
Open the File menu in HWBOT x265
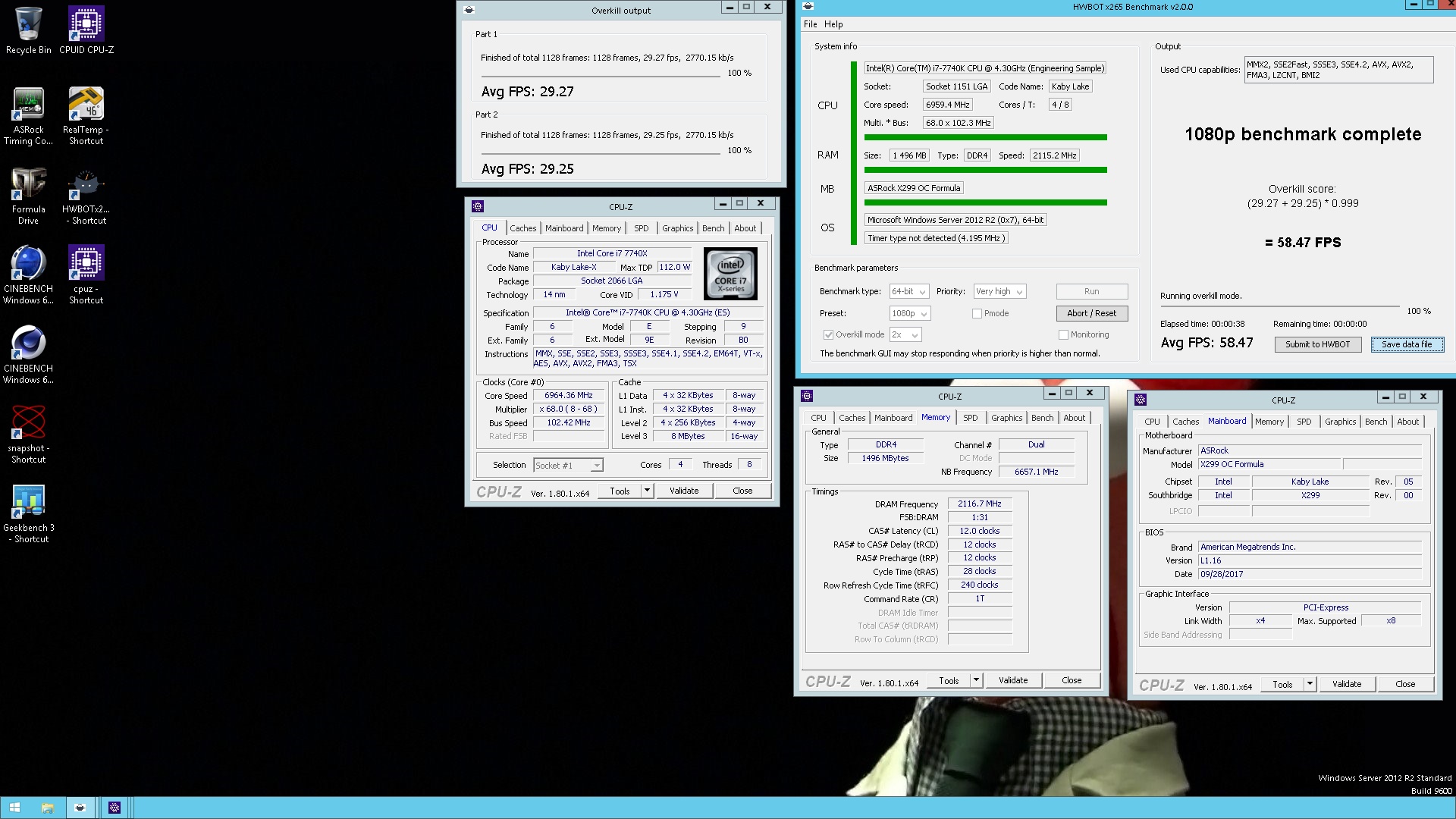tap(810, 24)
